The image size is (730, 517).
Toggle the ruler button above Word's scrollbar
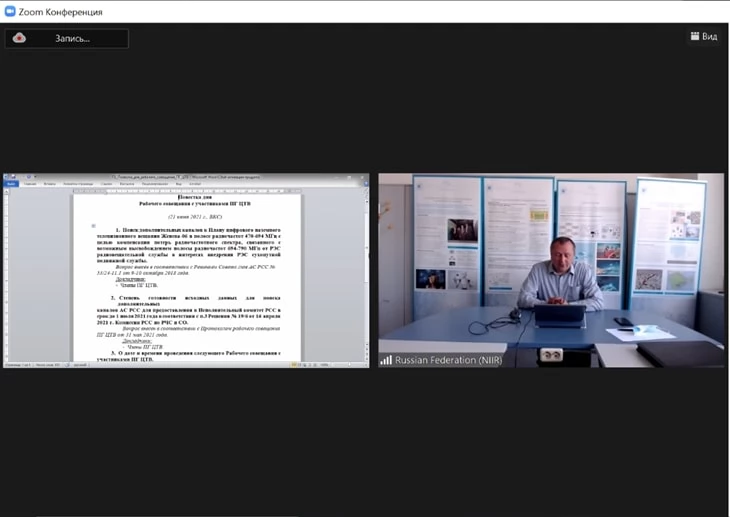(x=366, y=190)
